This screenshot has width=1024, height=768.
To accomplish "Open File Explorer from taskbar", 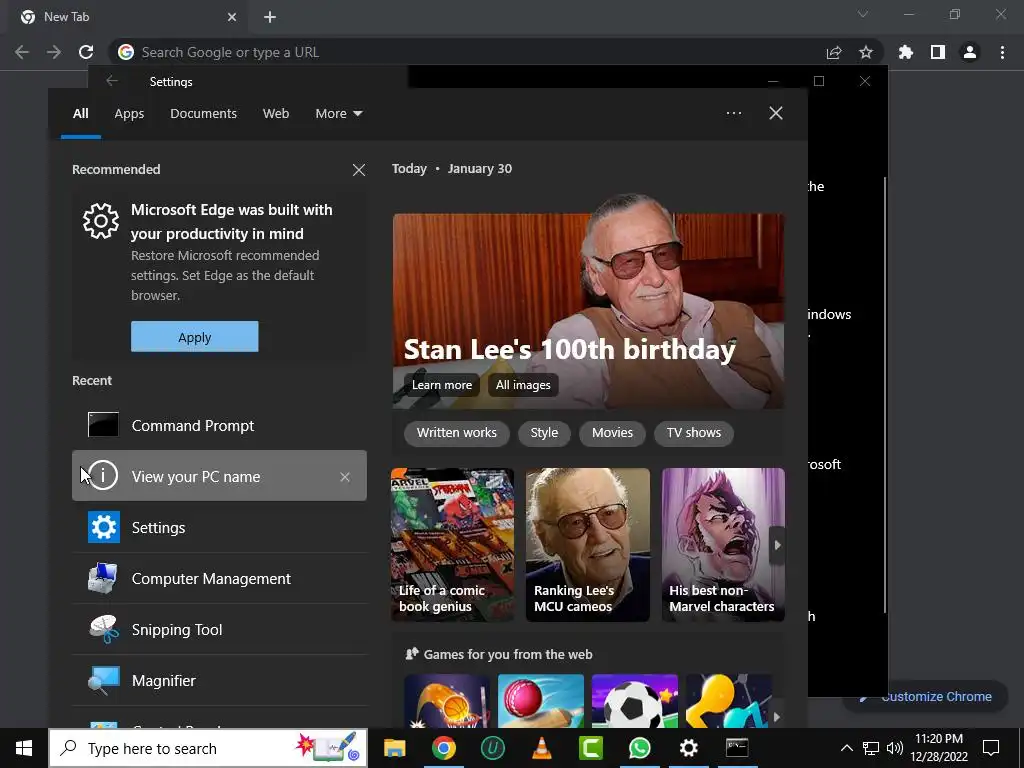I will (394, 748).
